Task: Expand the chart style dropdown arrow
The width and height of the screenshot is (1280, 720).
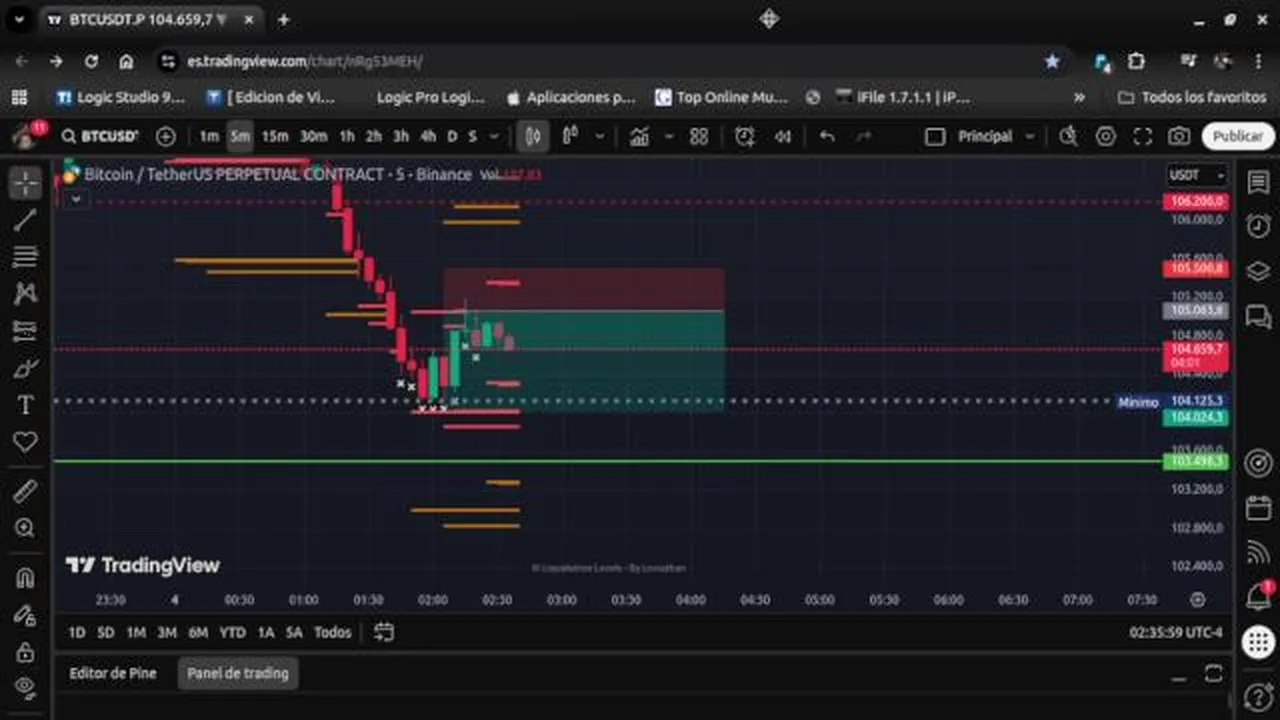Action: (x=600, y=136)
